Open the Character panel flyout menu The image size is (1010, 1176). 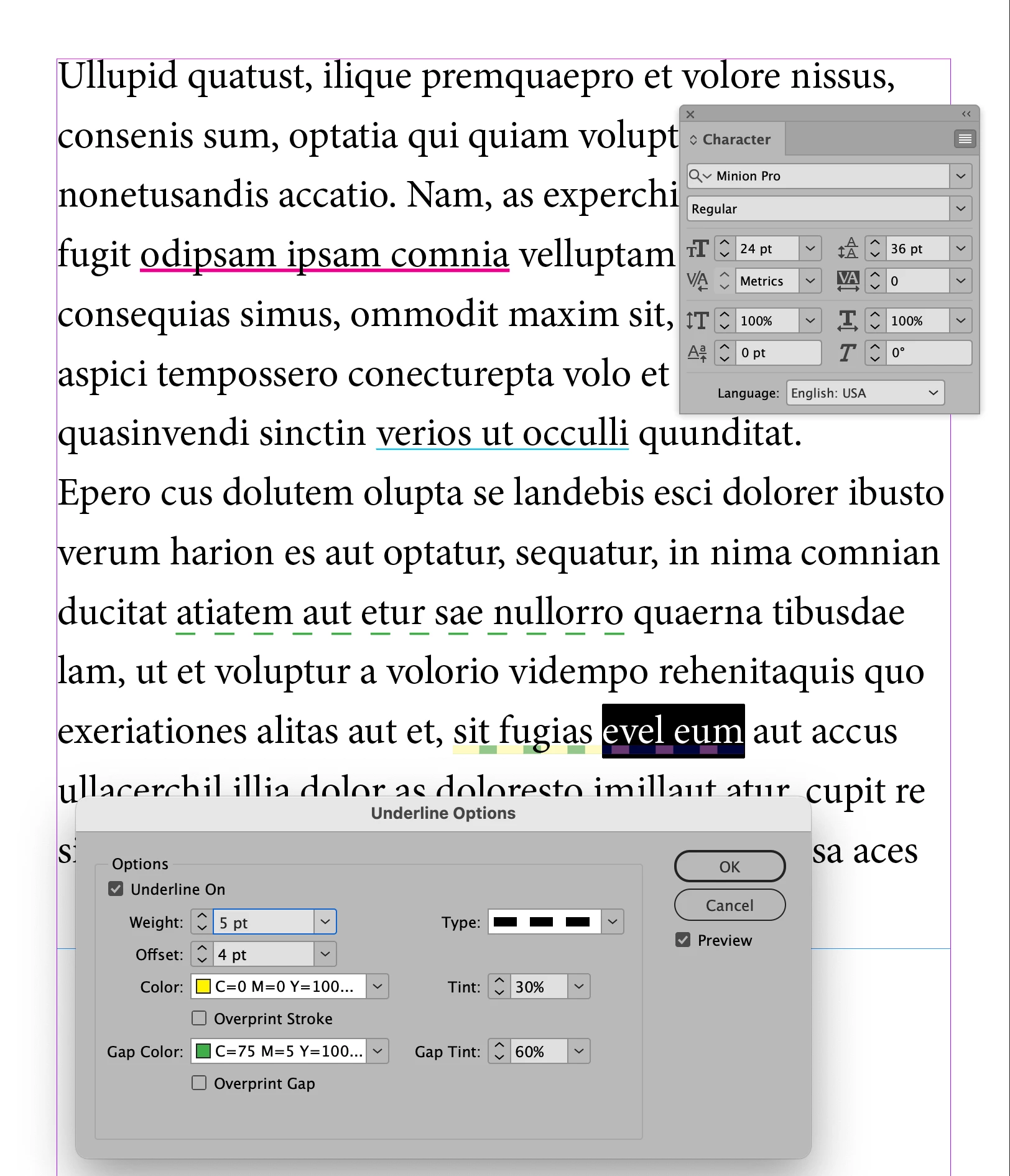point(965,139)
